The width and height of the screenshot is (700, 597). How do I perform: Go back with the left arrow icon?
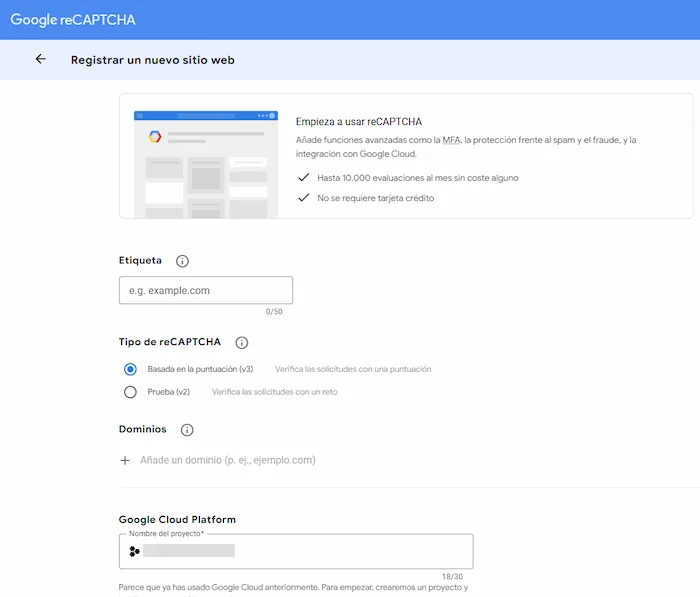tap(41, 59)
